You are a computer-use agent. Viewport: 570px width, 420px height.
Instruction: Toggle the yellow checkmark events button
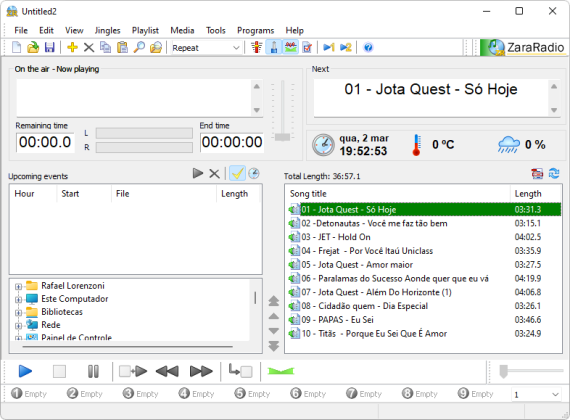click(237, 173)
